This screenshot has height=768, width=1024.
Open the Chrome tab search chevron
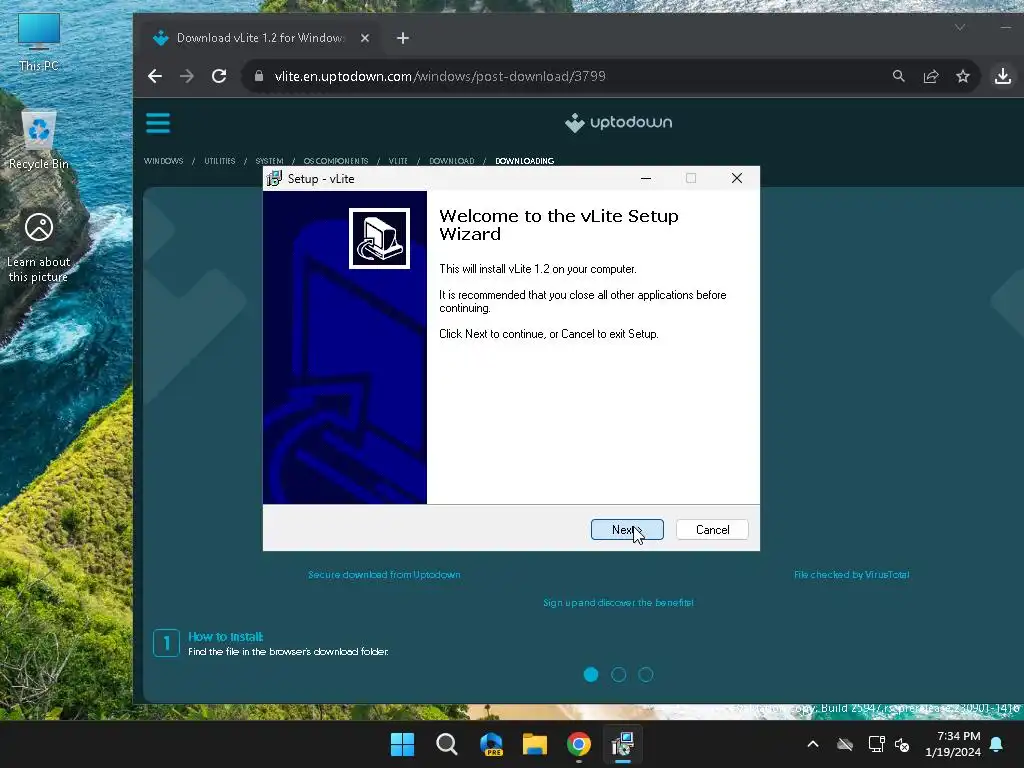pyautogui.click(x=959, y=27)
